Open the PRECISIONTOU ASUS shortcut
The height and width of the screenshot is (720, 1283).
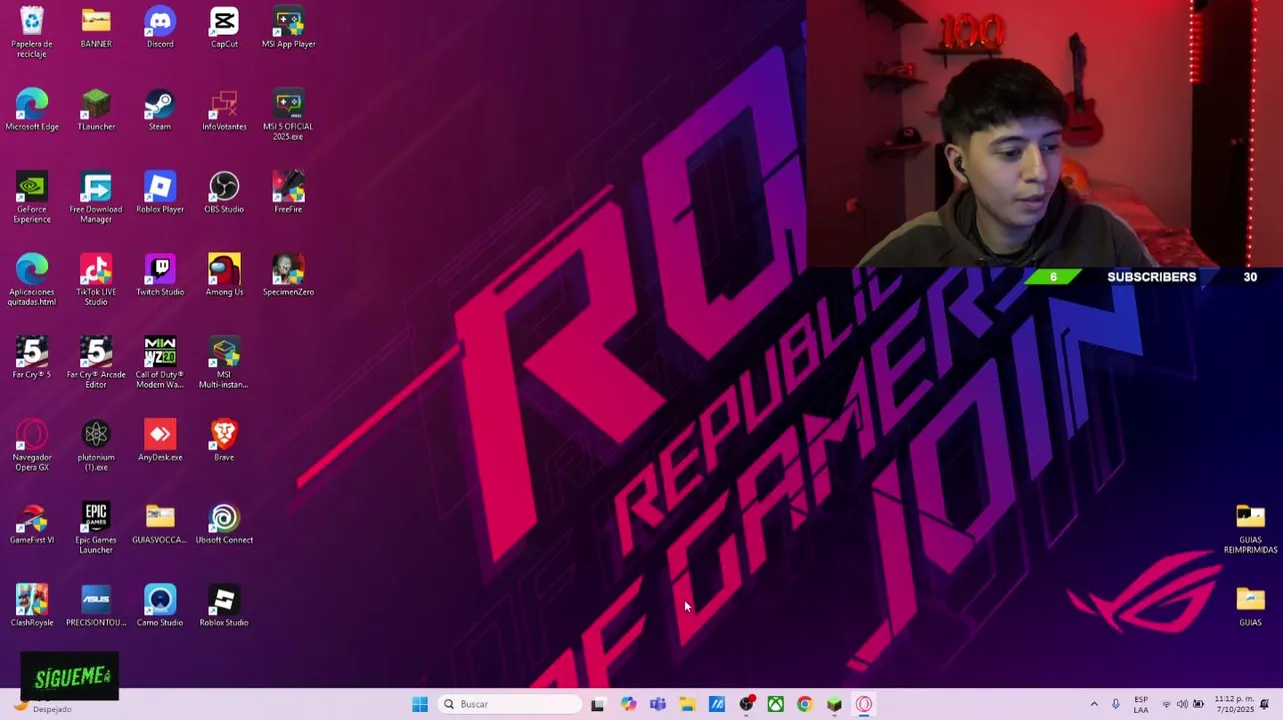click(96, 605)
